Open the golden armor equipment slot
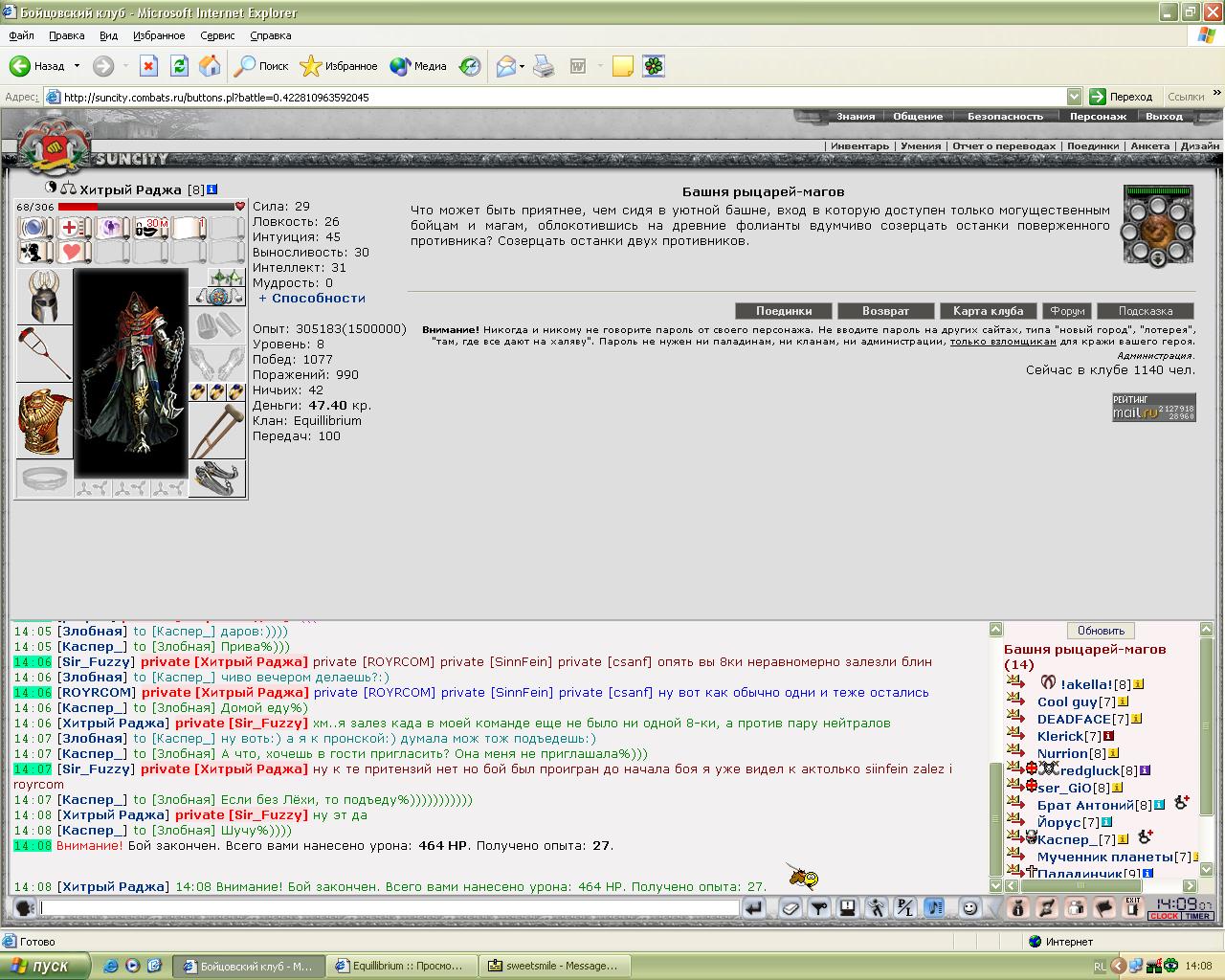Viewport: 1225px width, 980px height. point(44,421)
